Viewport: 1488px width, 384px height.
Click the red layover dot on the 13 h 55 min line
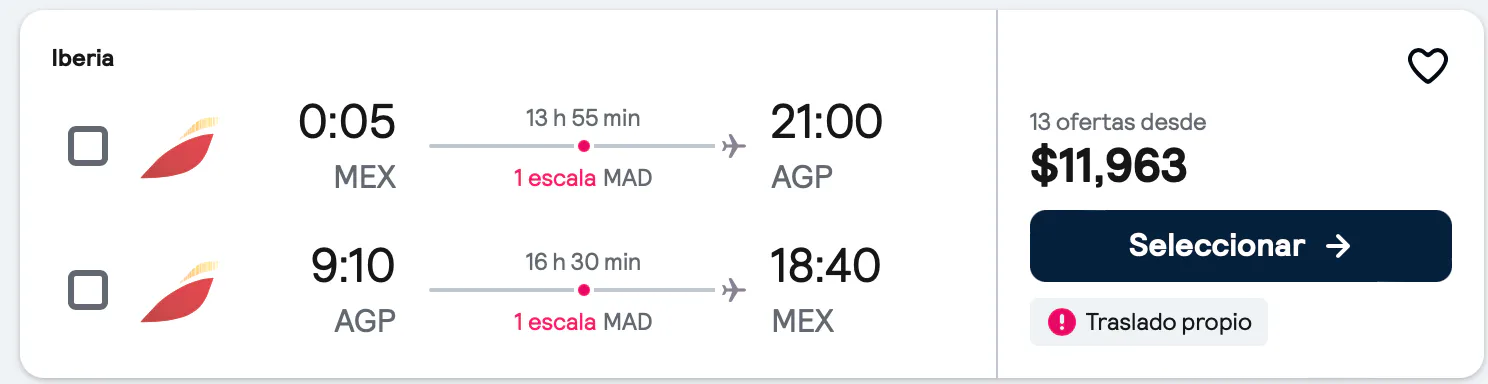584,146
